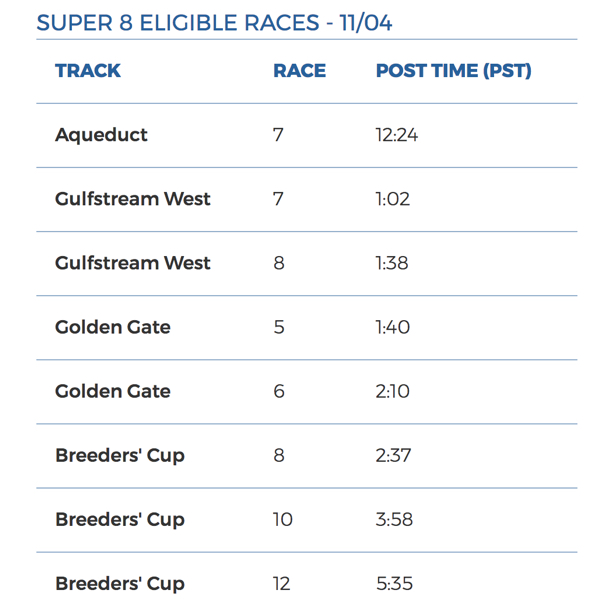
Task: Click the 2:10 post time
Action: click(x=392, y=391)
